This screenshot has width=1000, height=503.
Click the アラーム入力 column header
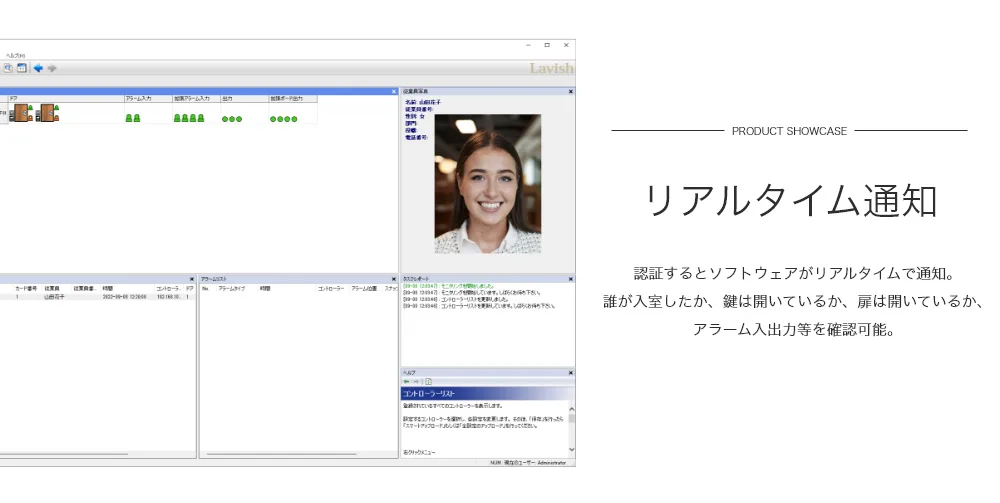(149, 99)
